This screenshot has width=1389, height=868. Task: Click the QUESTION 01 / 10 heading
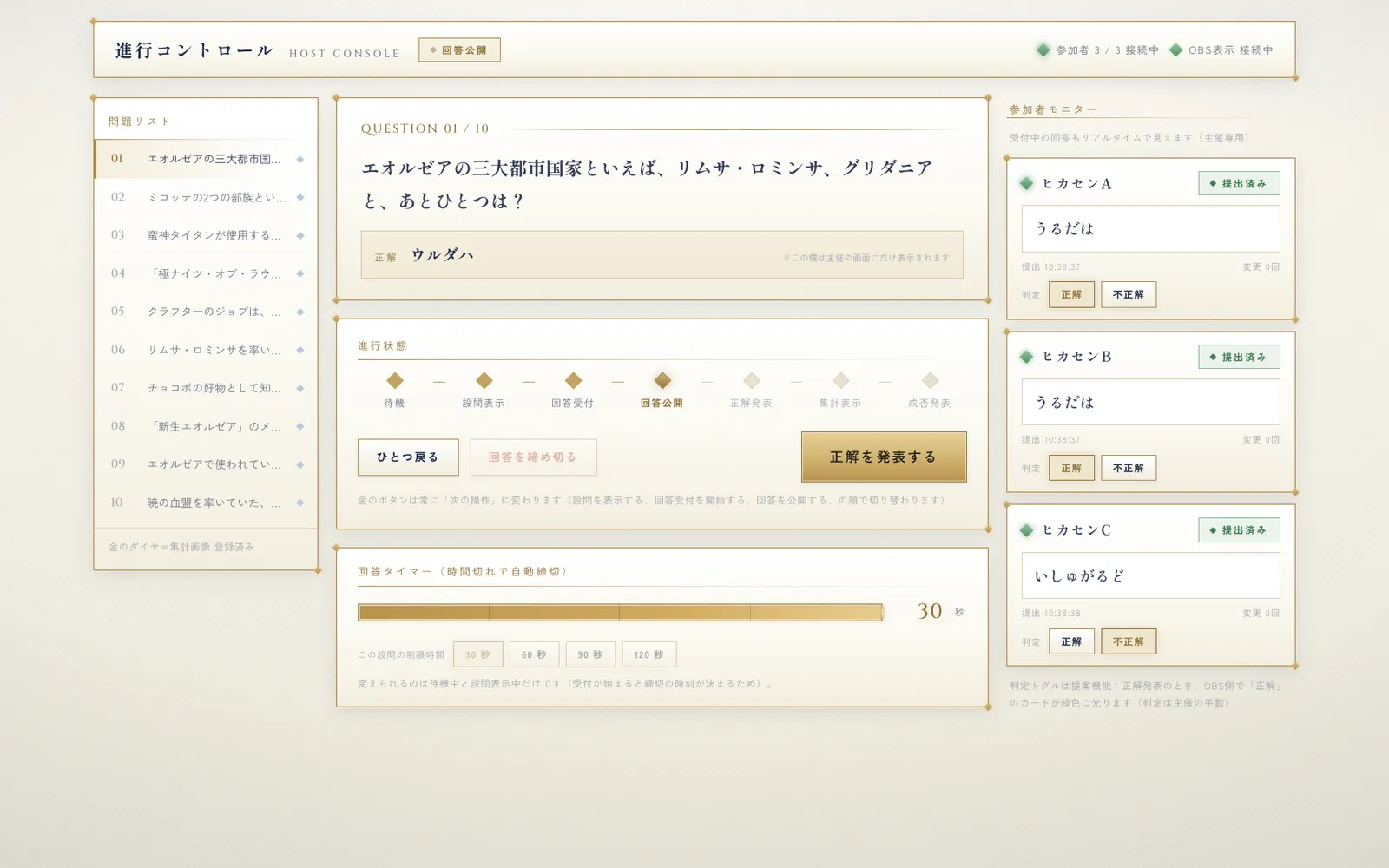pyautogui.click(x=425, y=128)
